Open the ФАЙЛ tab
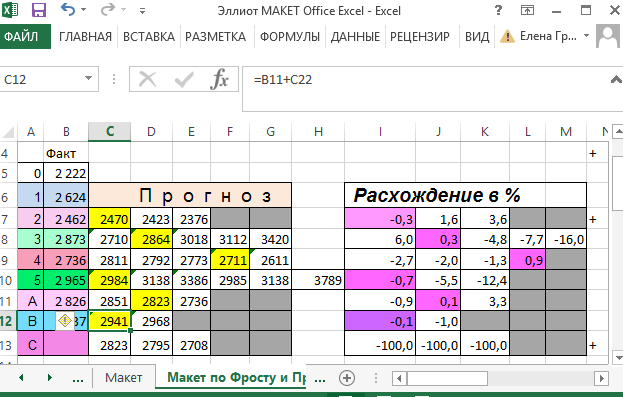Viewport: 623px width, 397px height. coord(25,37)
